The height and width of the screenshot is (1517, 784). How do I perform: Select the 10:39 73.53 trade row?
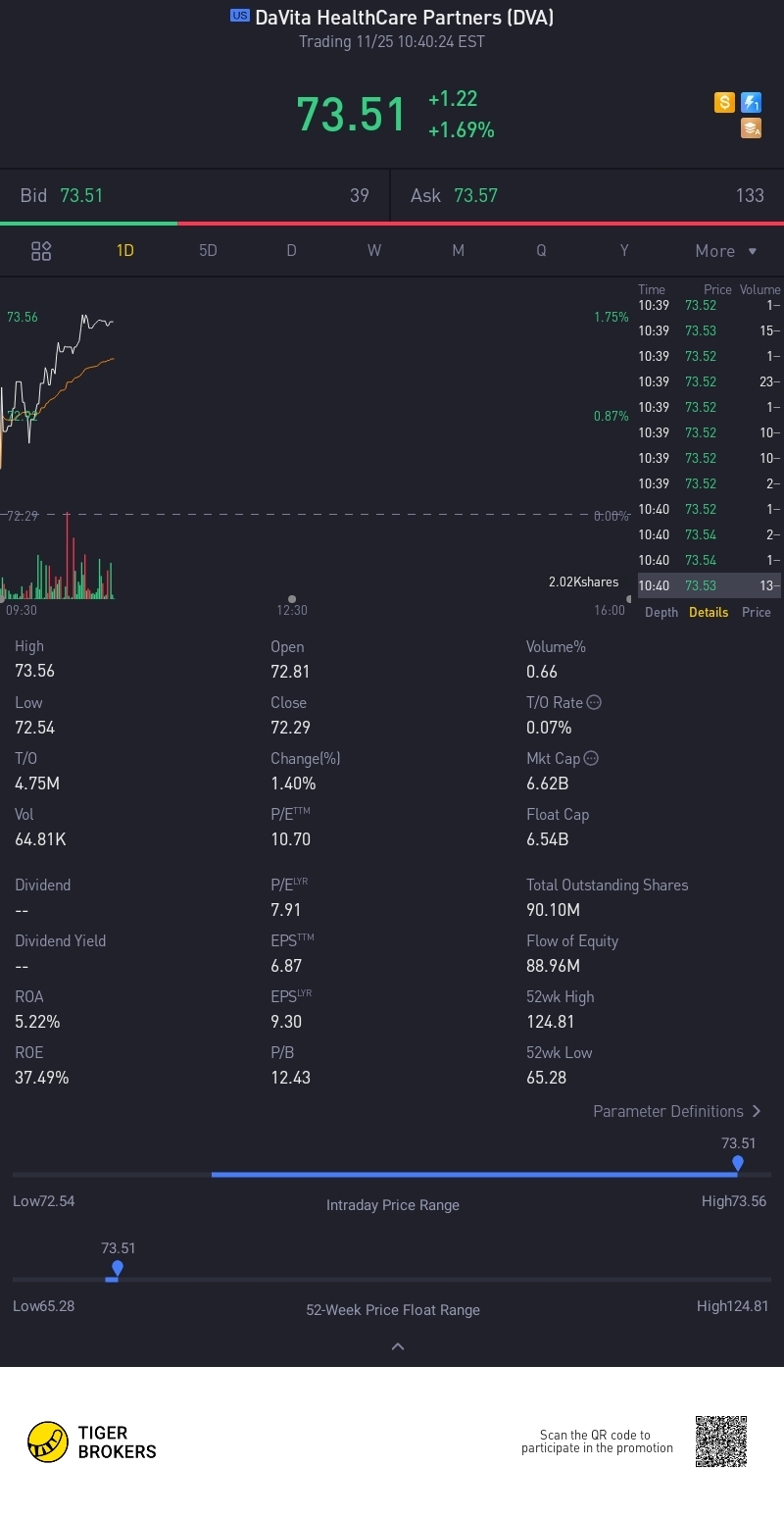710,330
